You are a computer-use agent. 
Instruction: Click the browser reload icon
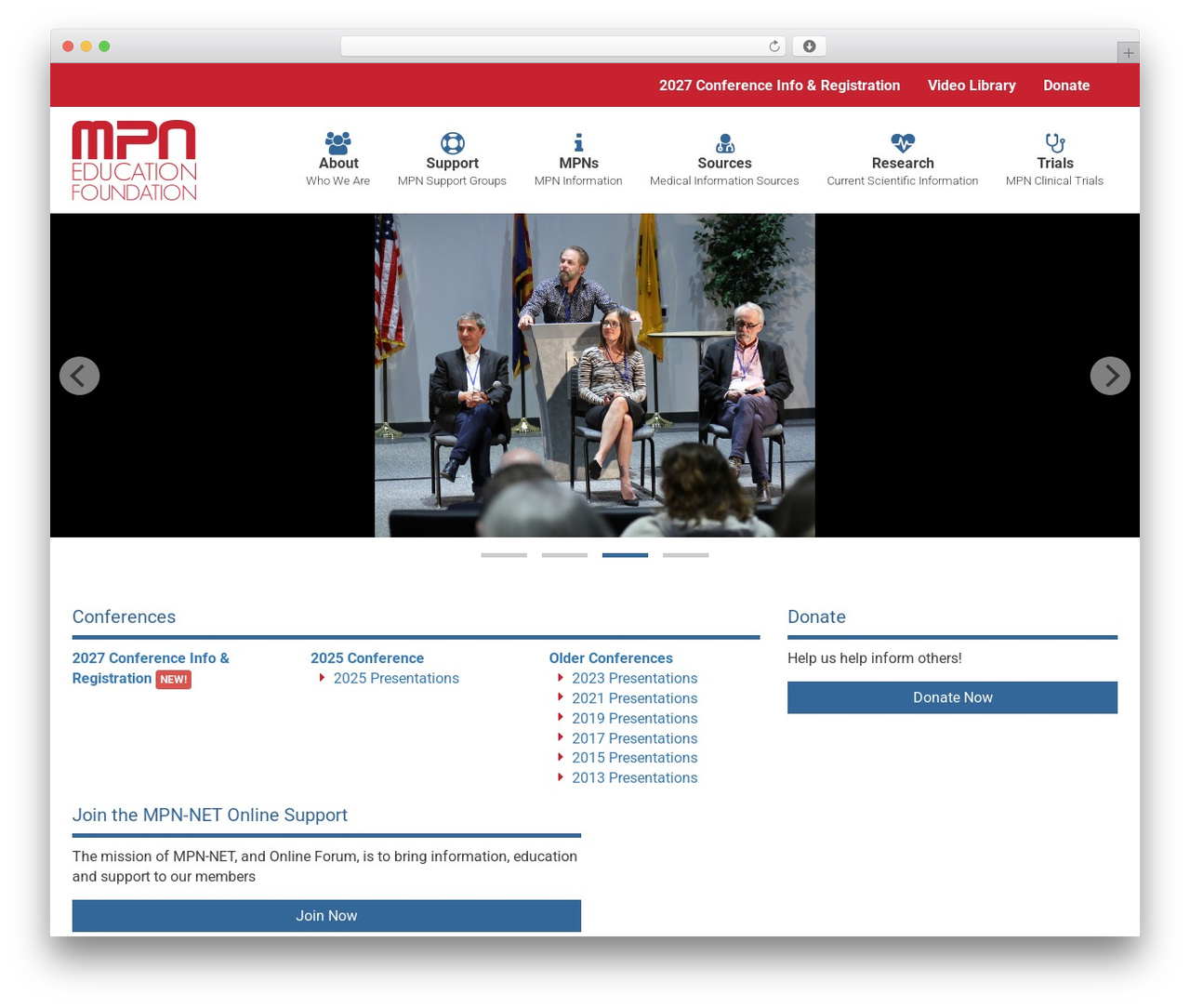pyautogui.click(x=774, y=46)
